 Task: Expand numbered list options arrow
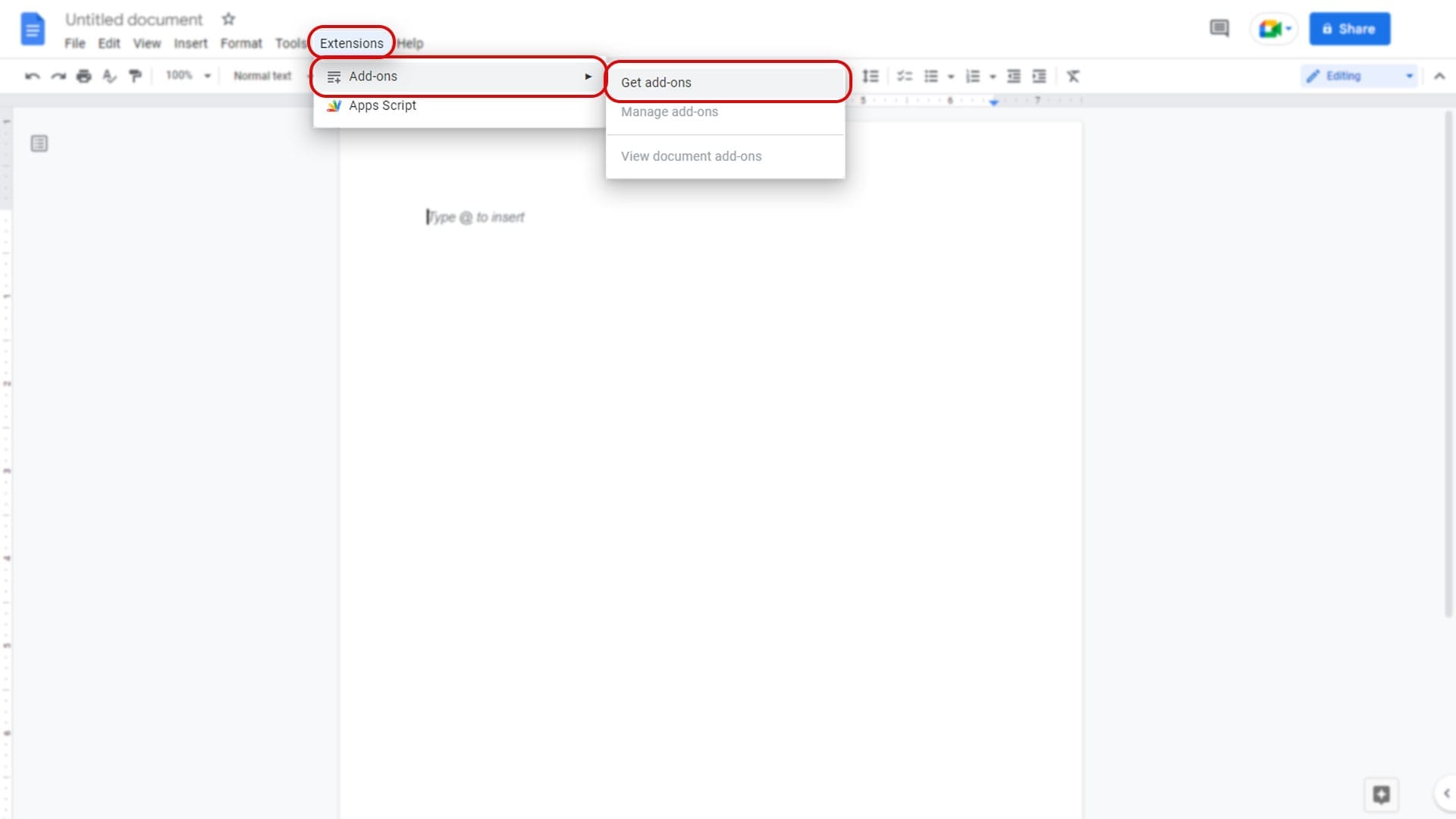click(x=993, y=77)
